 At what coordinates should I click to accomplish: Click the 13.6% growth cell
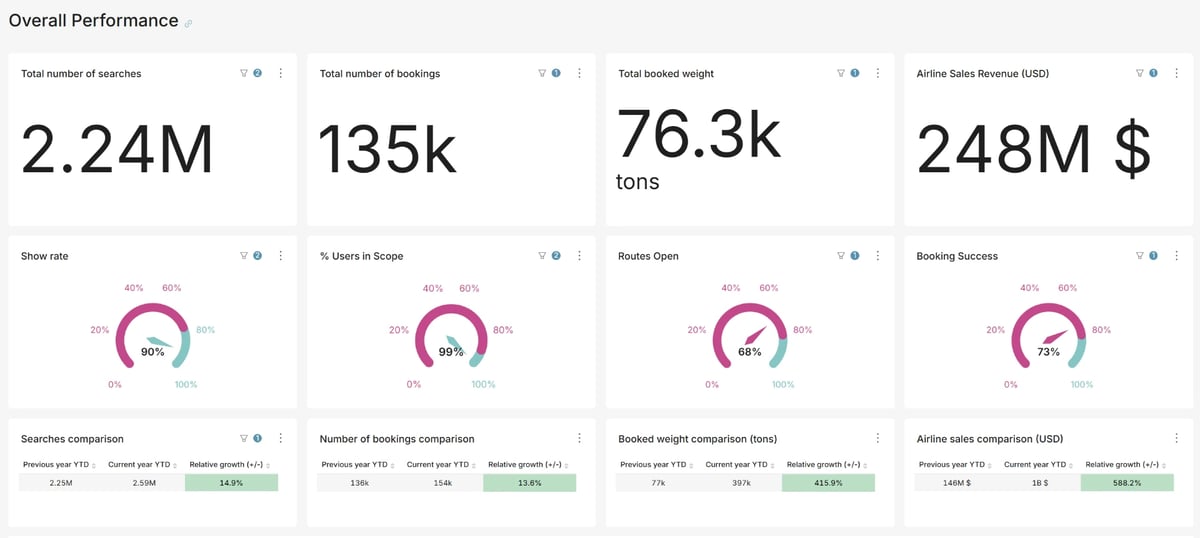click(530, 483)
